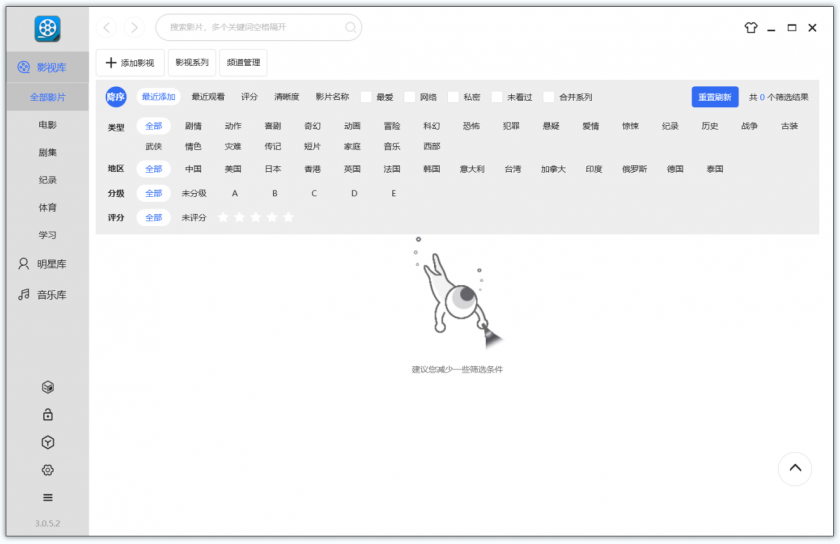840x544 pixels.
Task: Enable the 最爱 checkbox
Action: 366,97
